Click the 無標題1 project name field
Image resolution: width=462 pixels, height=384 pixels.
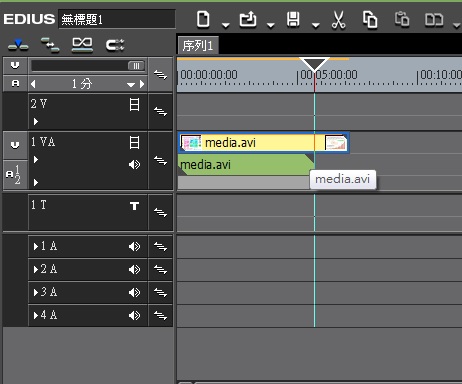point(117,19)
